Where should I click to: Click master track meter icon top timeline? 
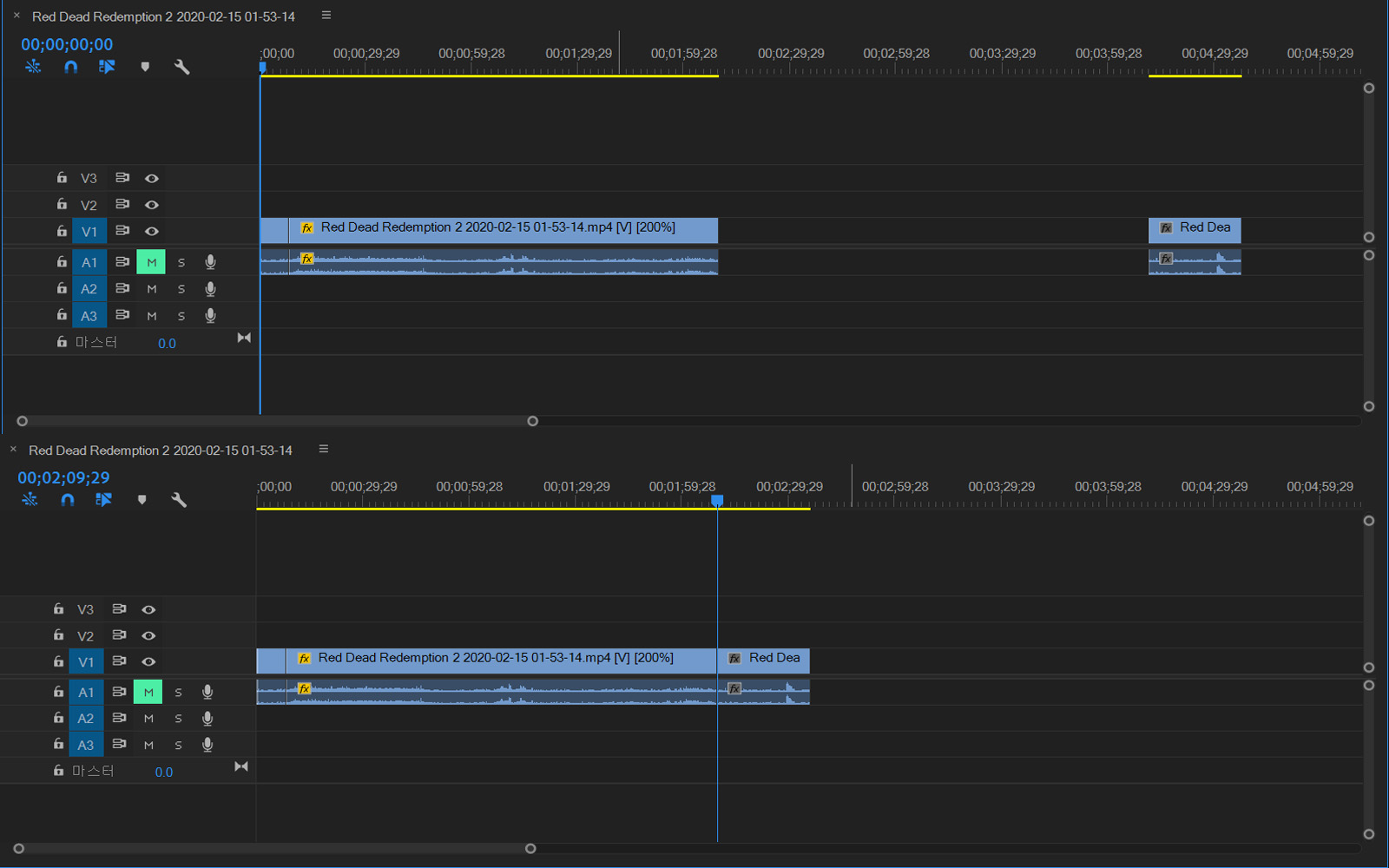click(x=244, y=338)
